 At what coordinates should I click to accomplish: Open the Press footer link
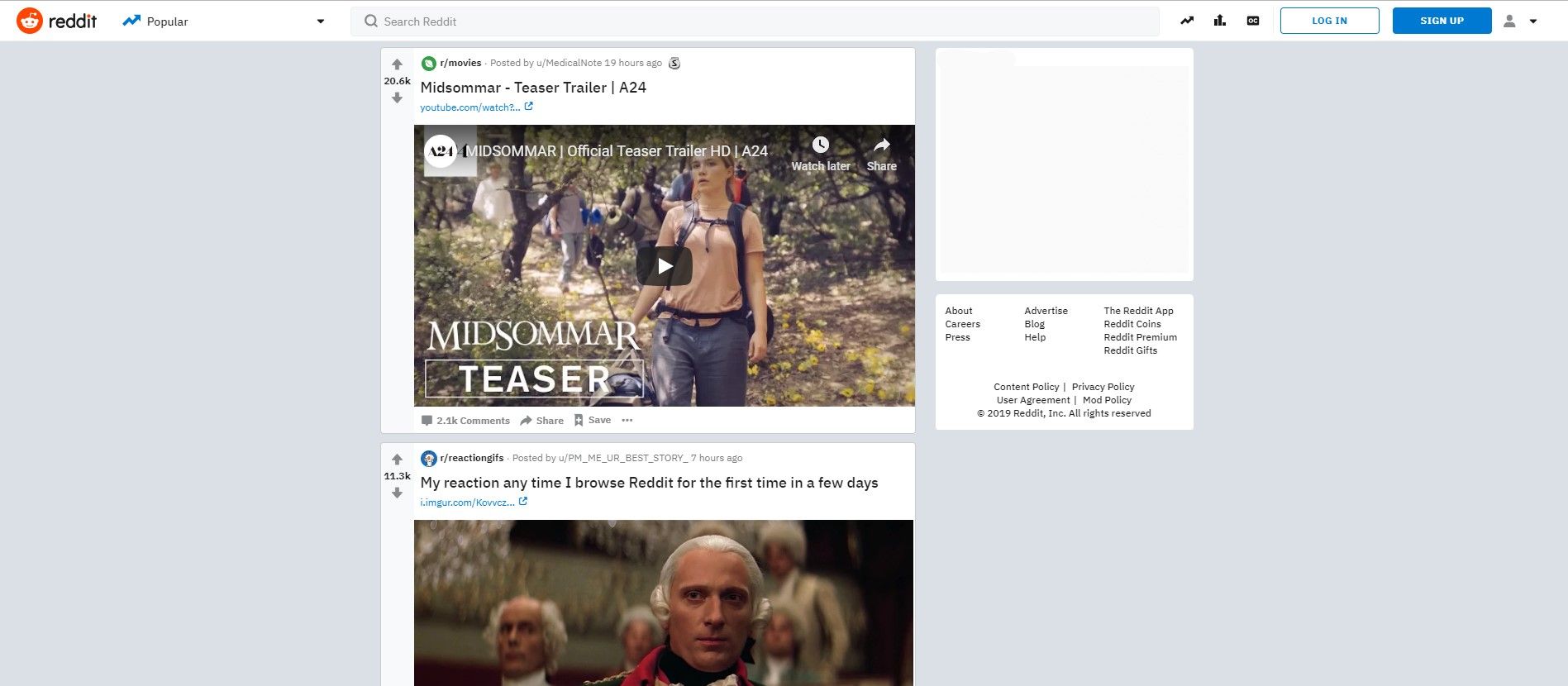(x=957, y=337)
